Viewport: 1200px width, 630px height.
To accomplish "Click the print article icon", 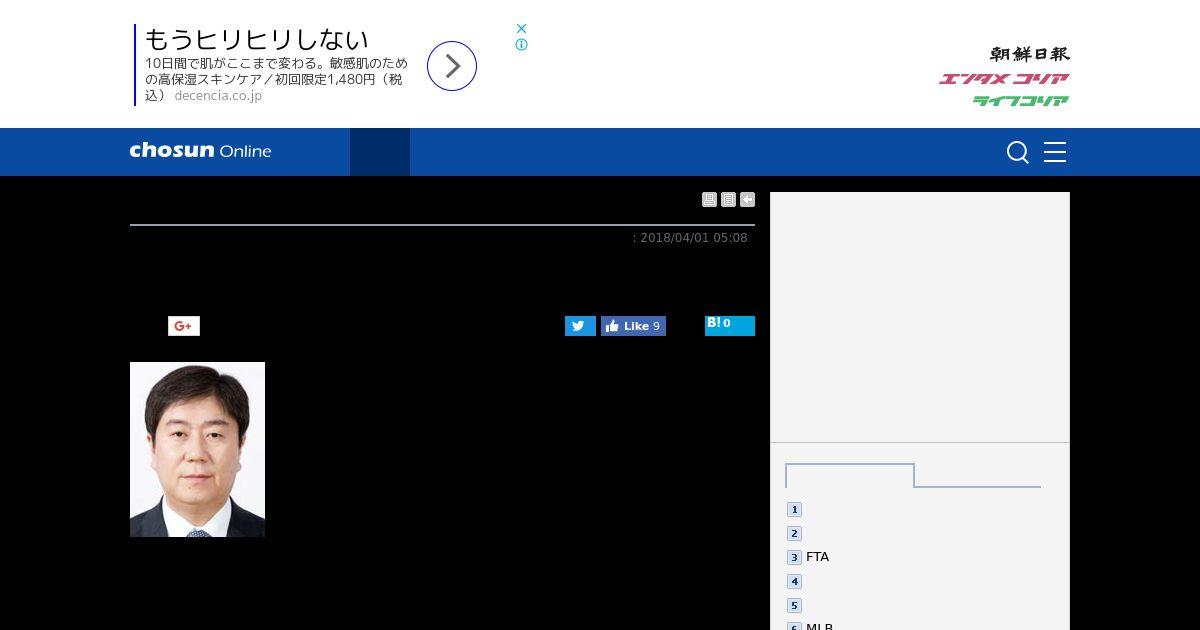I will 709,200.
